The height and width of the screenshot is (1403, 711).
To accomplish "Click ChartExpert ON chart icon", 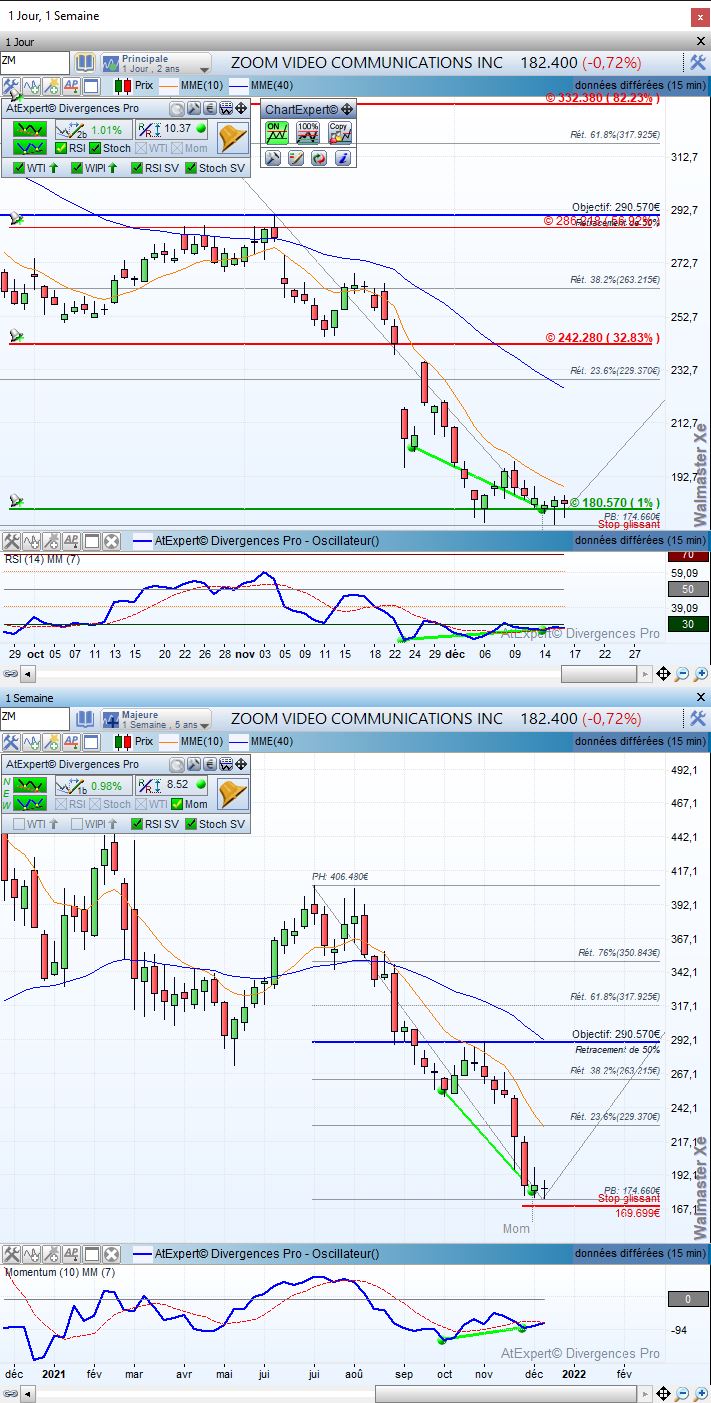I will point(277,132).
